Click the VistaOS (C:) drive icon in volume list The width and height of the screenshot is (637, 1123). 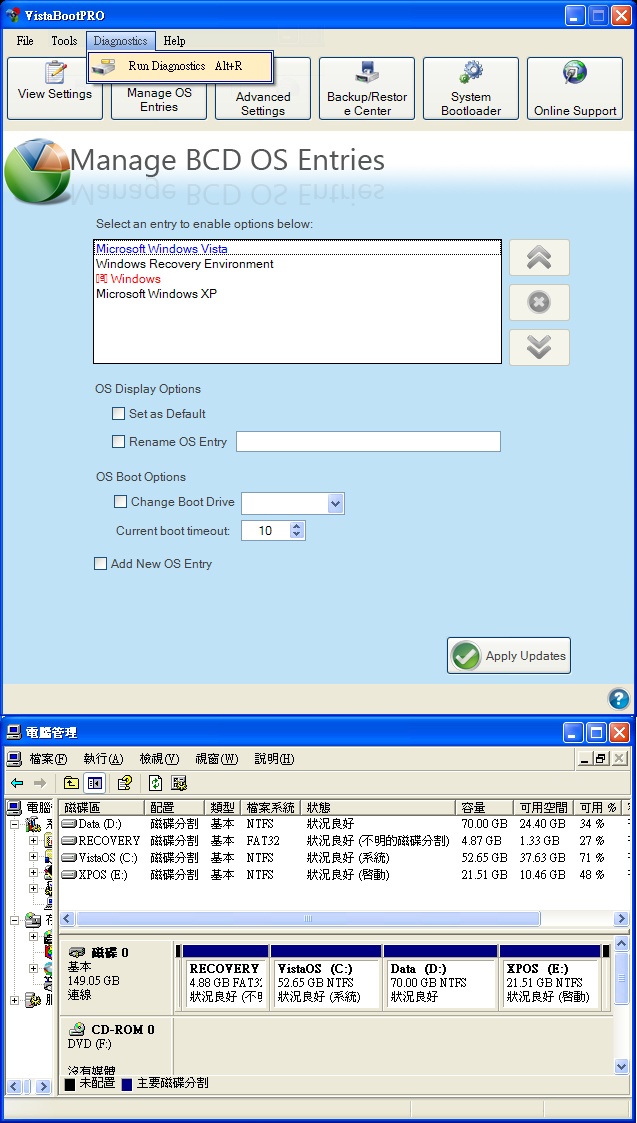70,857
